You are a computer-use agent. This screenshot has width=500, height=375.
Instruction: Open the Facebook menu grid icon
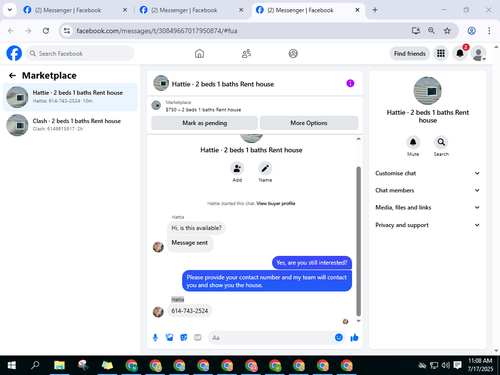point(441,53)
